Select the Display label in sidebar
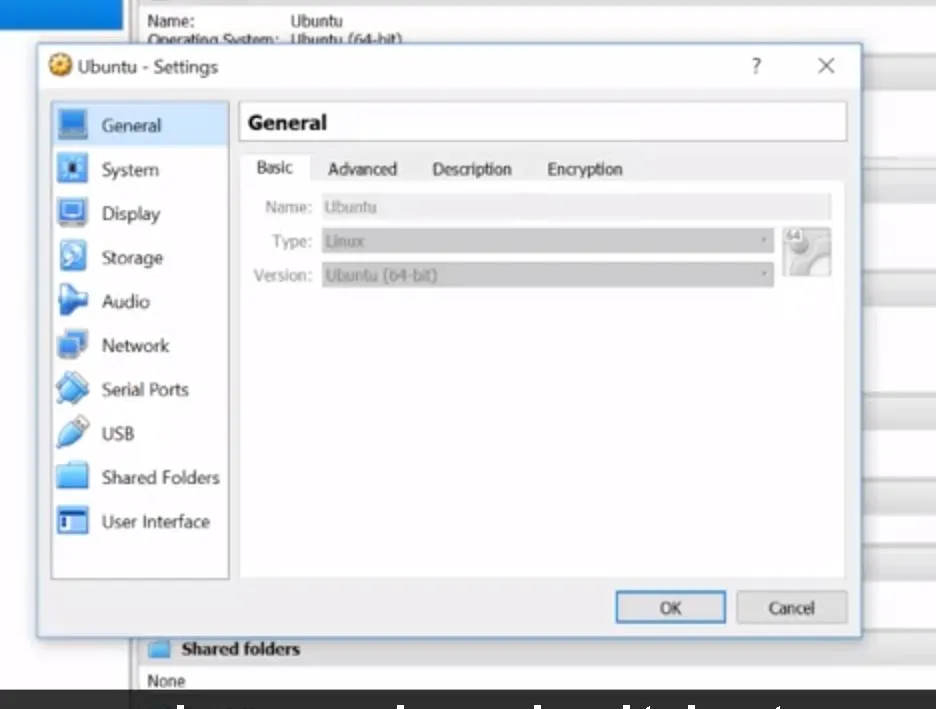This screenshot has width=936, height=709. 131,214
